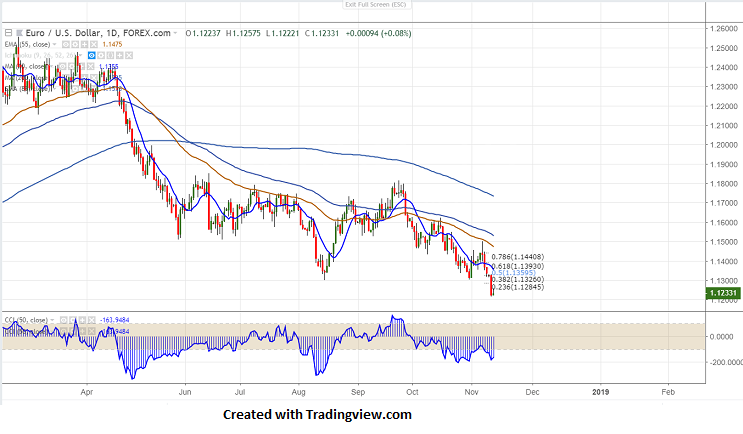Show Ichimoku indicator with blue eye toggle
The width and height of the screenshot is (743, 434).
[91, 55]
